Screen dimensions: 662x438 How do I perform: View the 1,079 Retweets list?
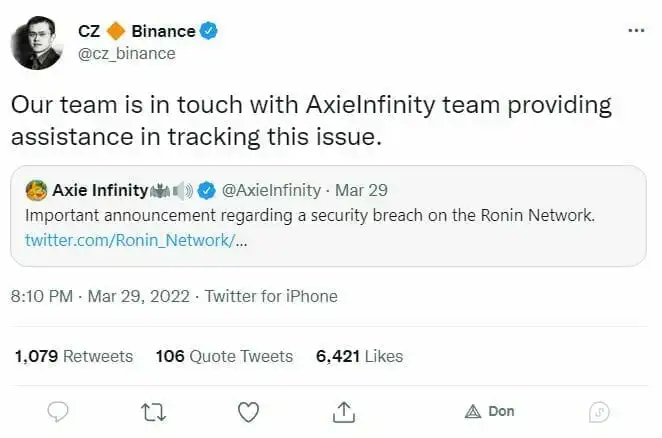pos(74,356)
